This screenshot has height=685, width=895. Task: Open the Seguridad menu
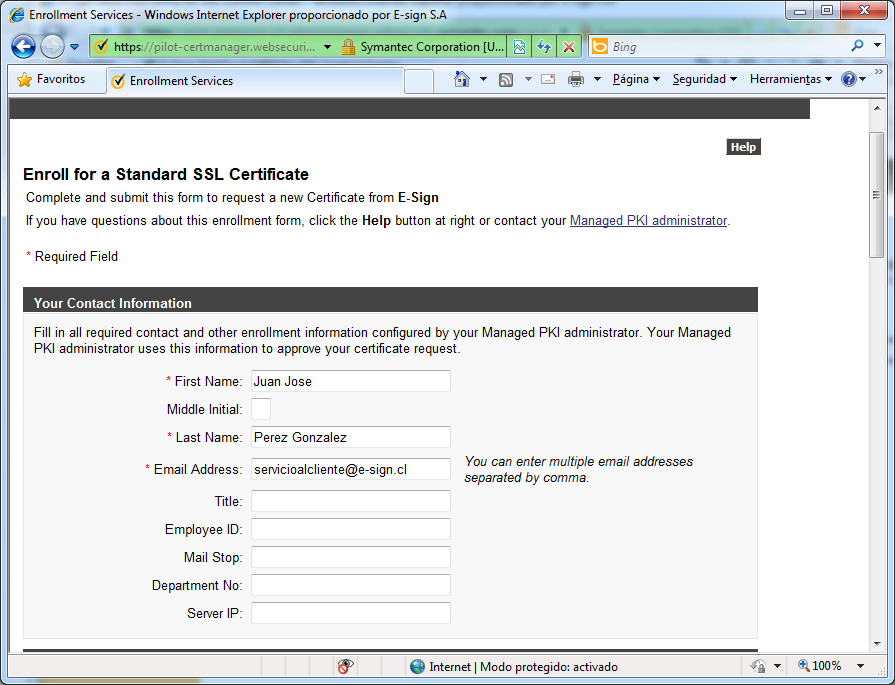704,79
